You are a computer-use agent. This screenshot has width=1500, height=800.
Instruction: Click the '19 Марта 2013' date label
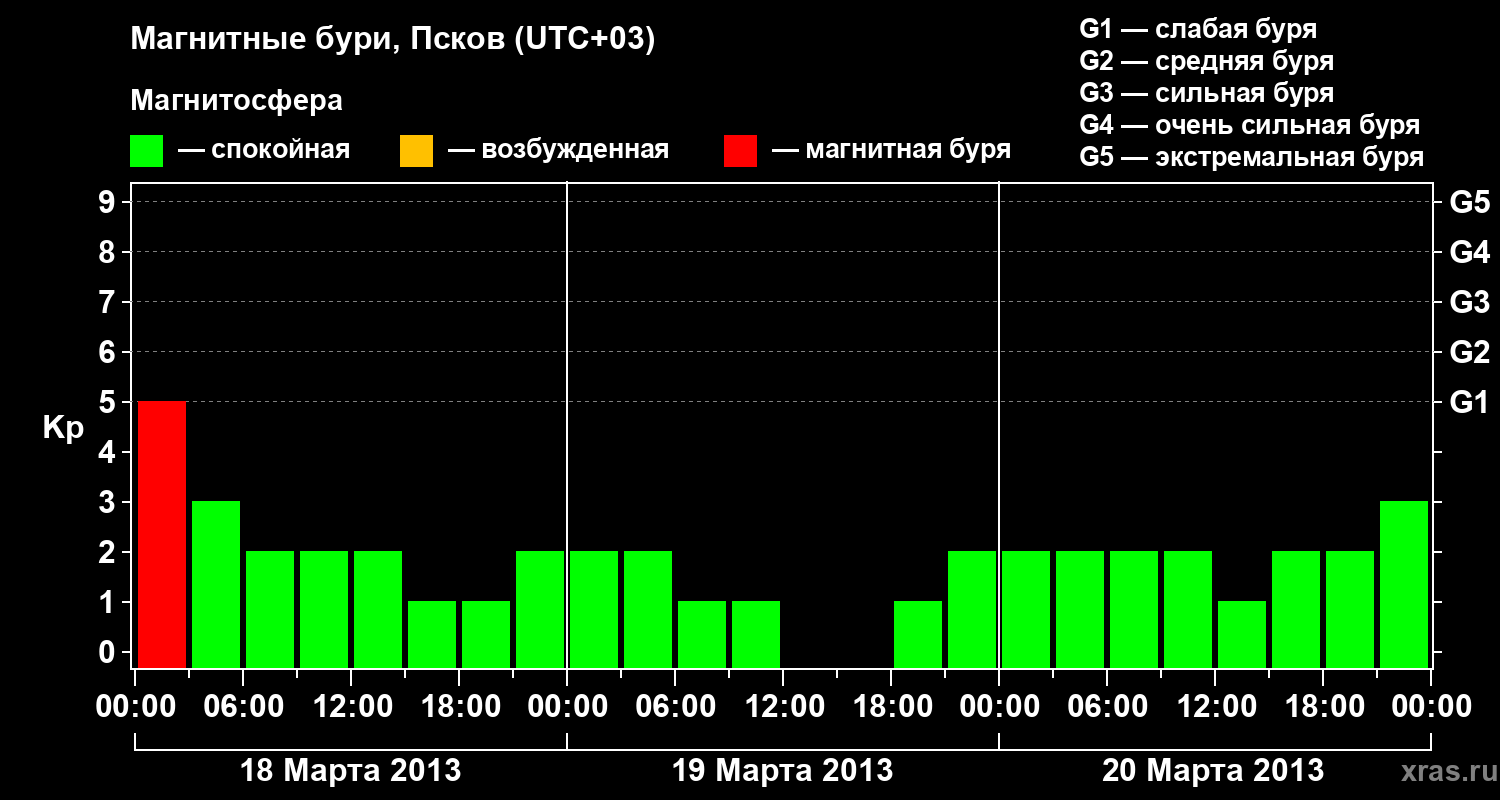click(x=783, y=771)
